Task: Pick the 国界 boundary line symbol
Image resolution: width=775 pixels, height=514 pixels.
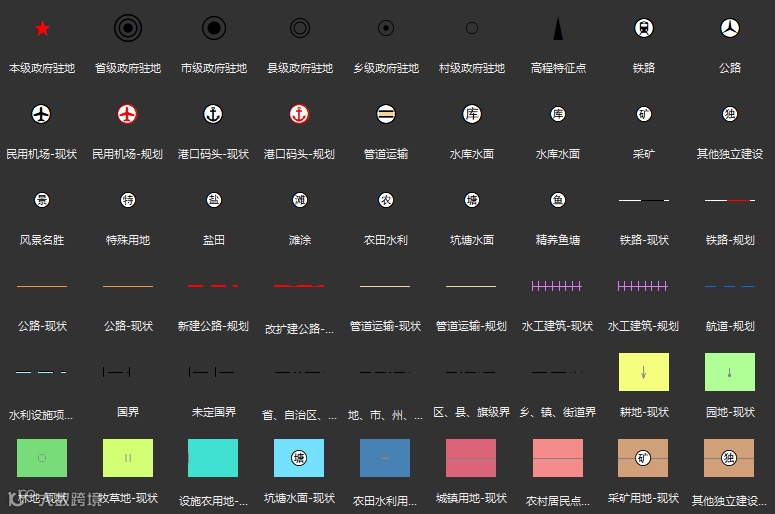Action: (x=117, y=372)
